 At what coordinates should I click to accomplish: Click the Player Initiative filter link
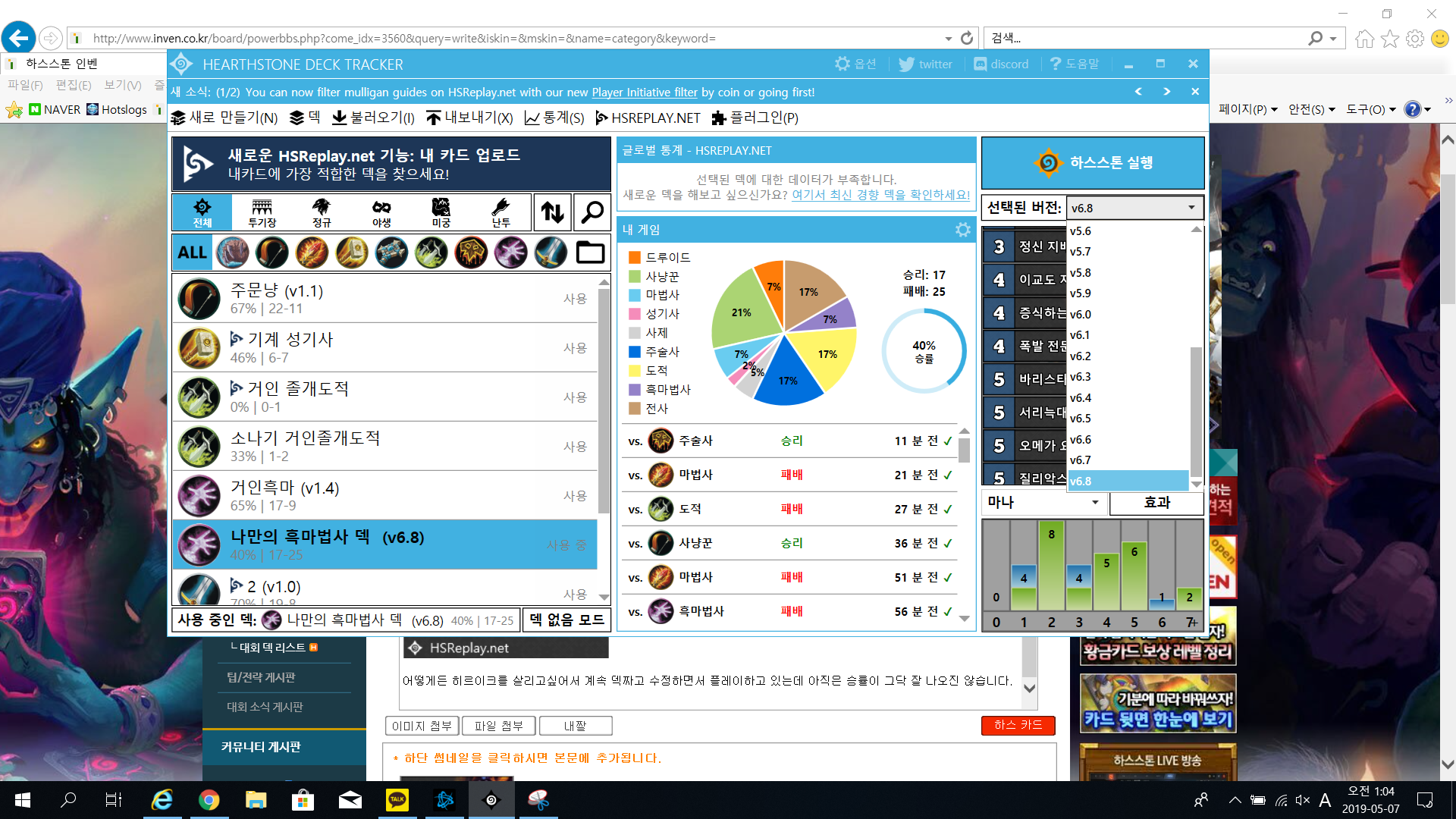(x=644, y=93)
